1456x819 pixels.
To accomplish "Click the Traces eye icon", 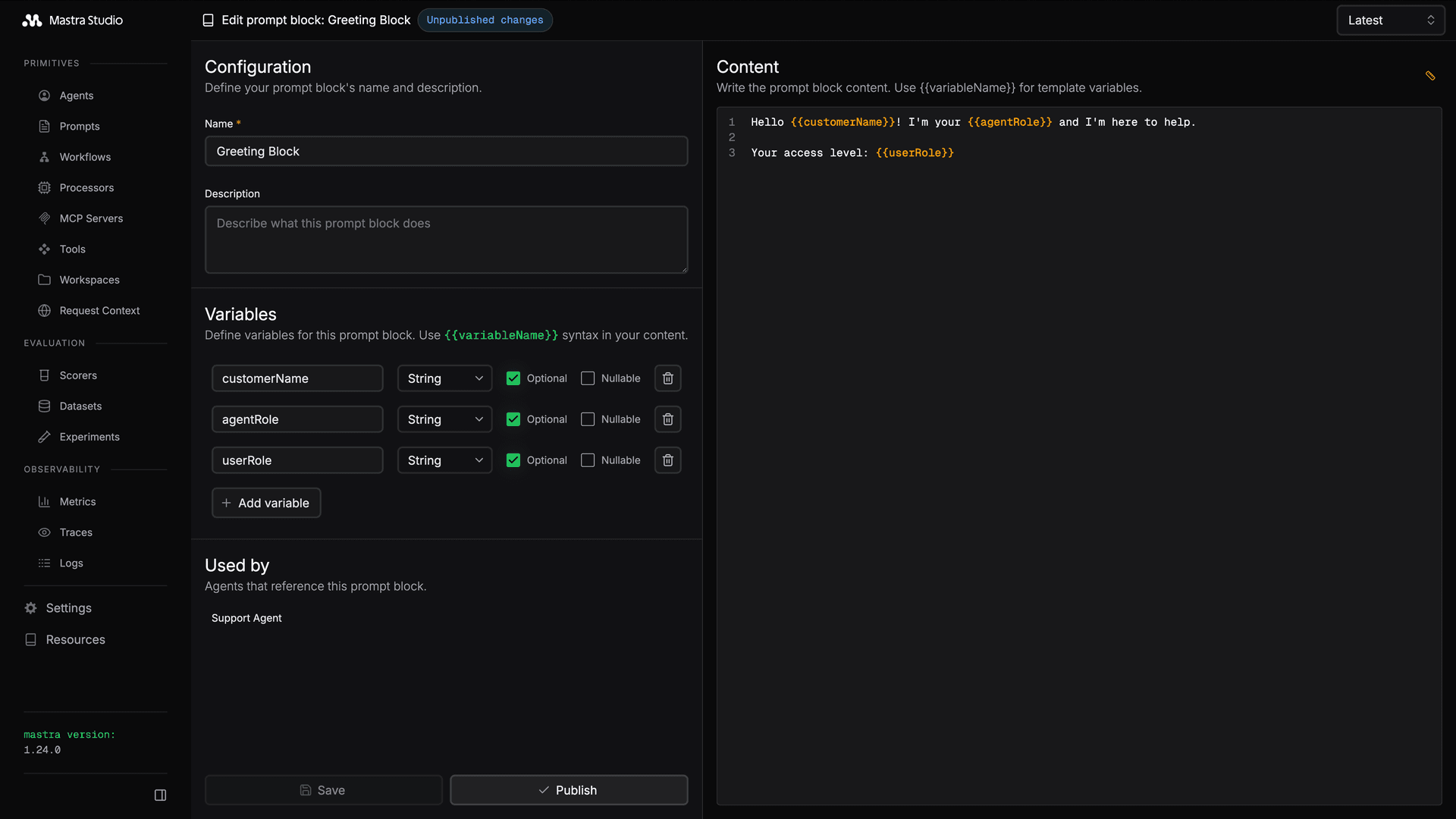I will (x=45, y=532).
